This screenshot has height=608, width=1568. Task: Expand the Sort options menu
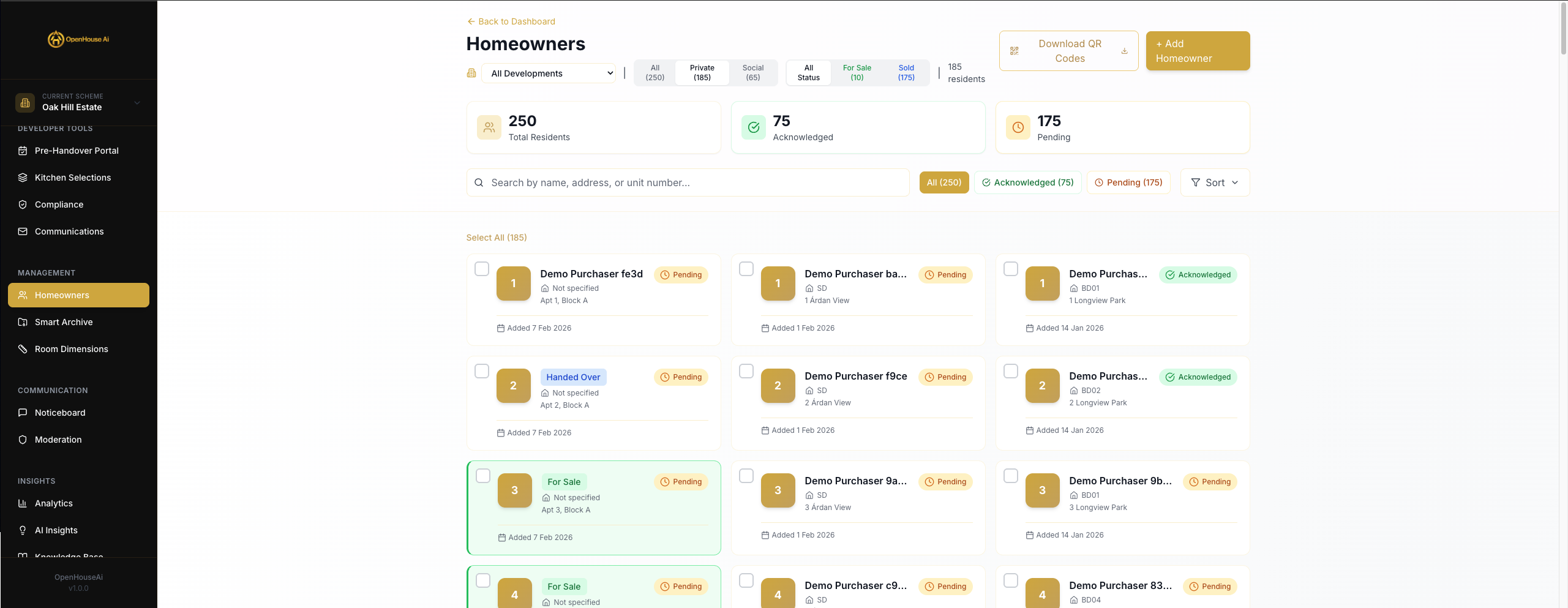1215,182
